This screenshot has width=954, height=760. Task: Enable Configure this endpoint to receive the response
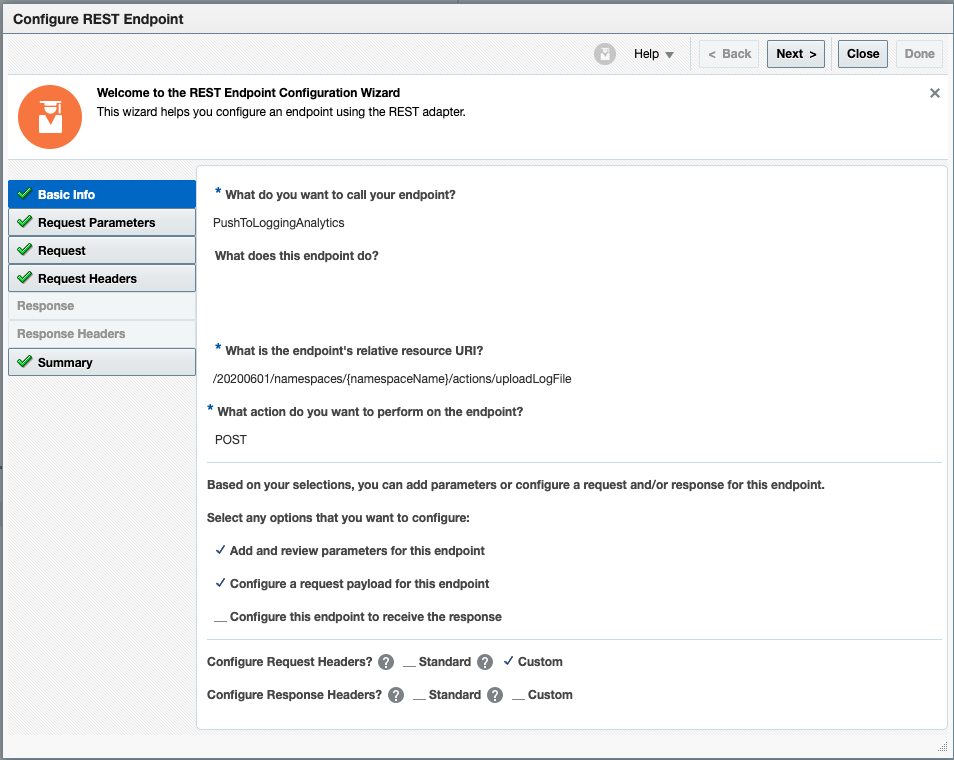221,616
